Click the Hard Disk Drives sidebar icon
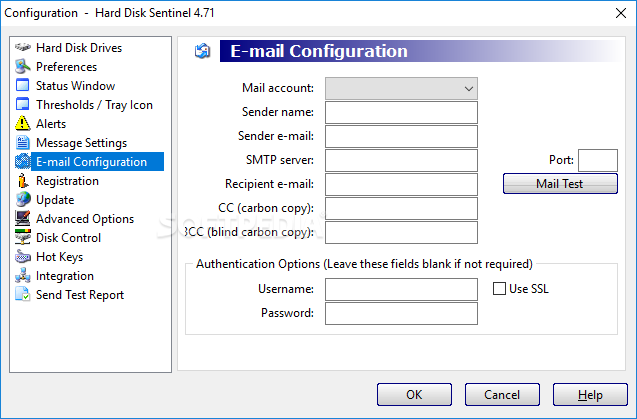The image size is (637, 419). (23, 47)
